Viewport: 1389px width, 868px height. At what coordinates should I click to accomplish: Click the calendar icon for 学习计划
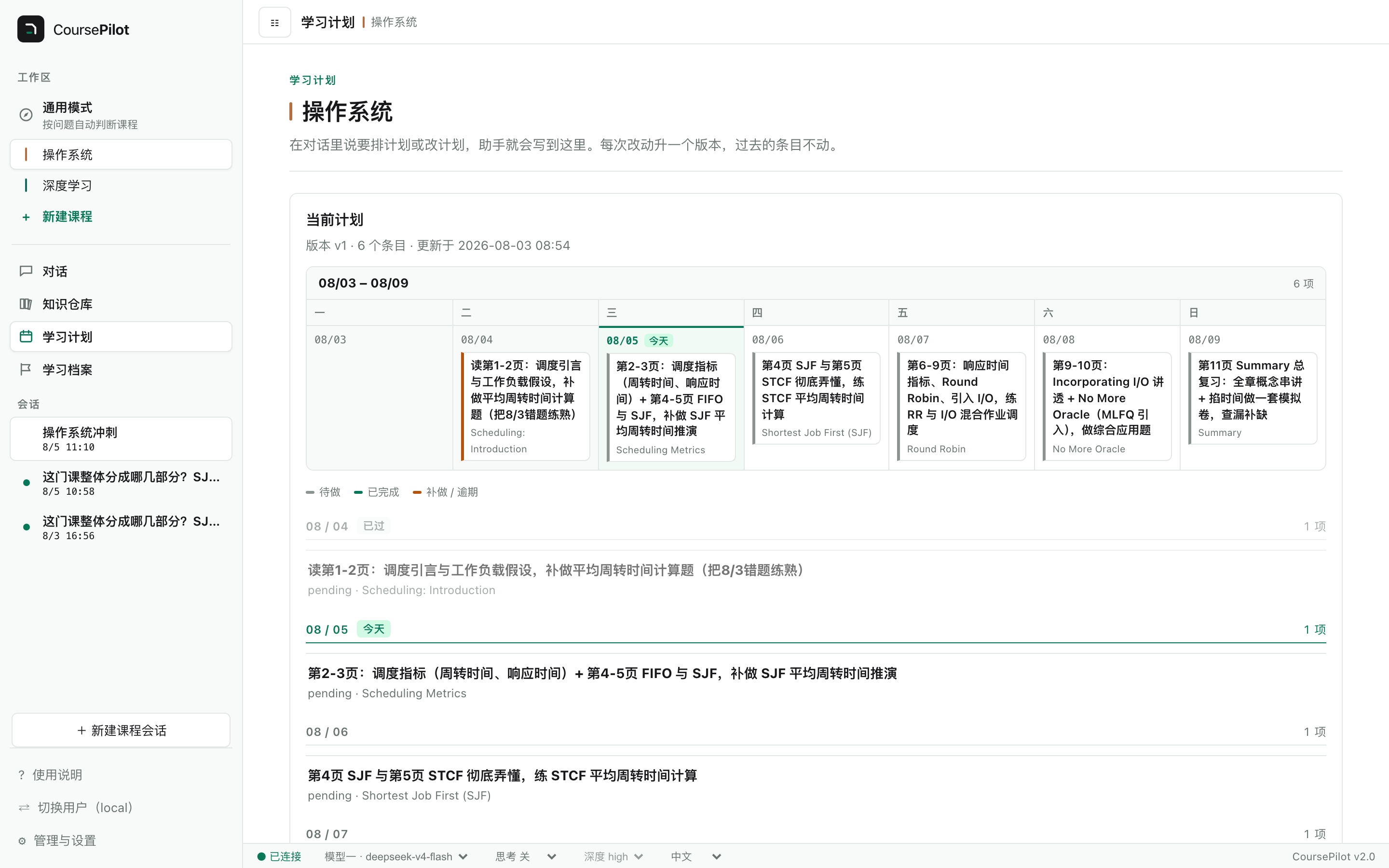pyautogui.click(x=26, y=337)
